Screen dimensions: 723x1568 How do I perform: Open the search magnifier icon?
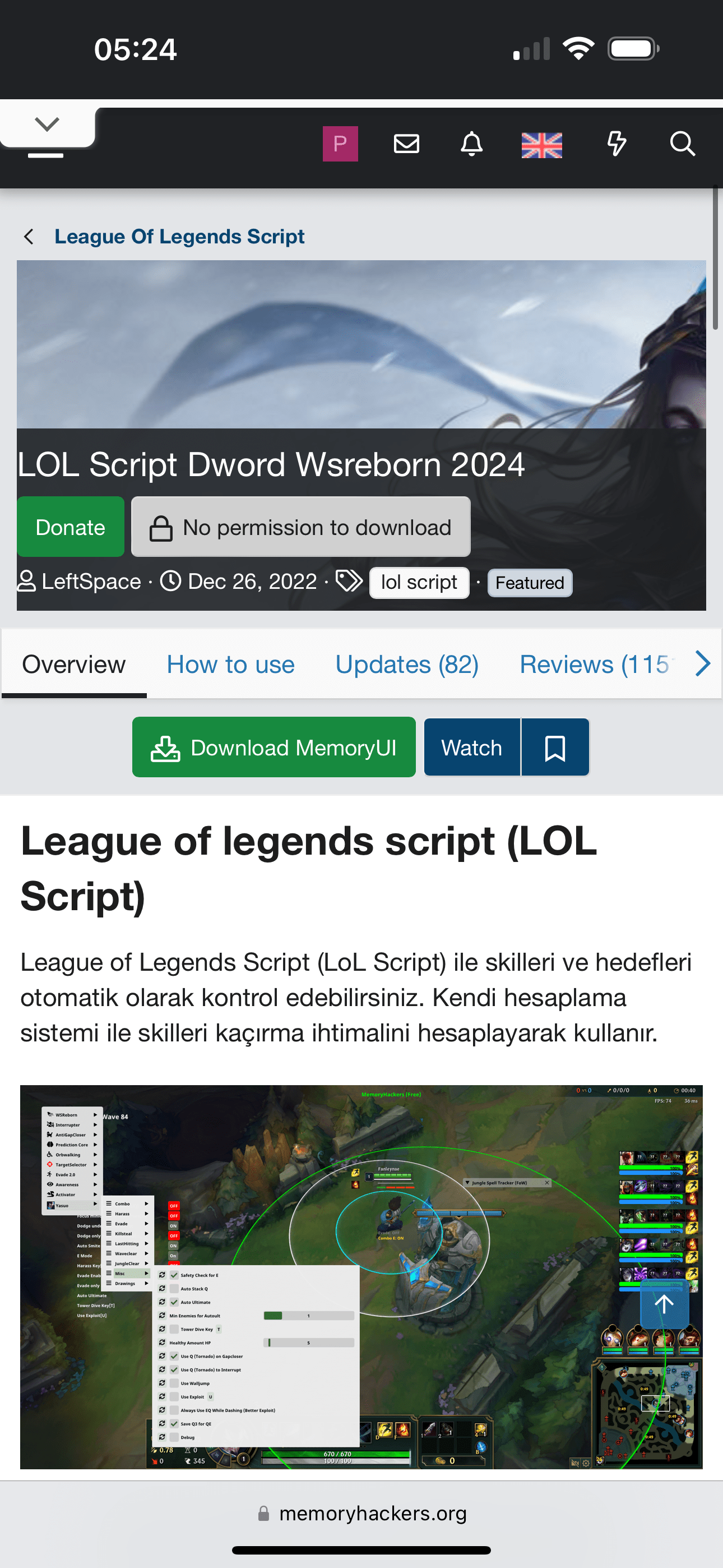pyautogui.click(x=682, y=144)
